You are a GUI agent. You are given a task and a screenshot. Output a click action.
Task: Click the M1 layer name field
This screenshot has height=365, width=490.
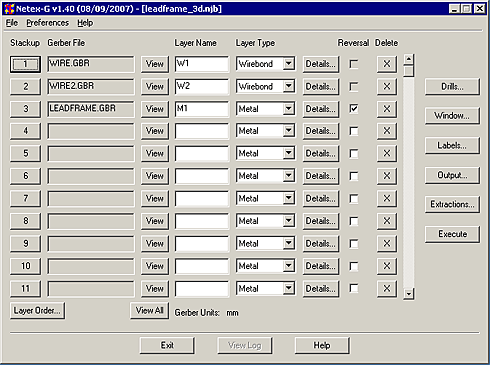point(202,109)
